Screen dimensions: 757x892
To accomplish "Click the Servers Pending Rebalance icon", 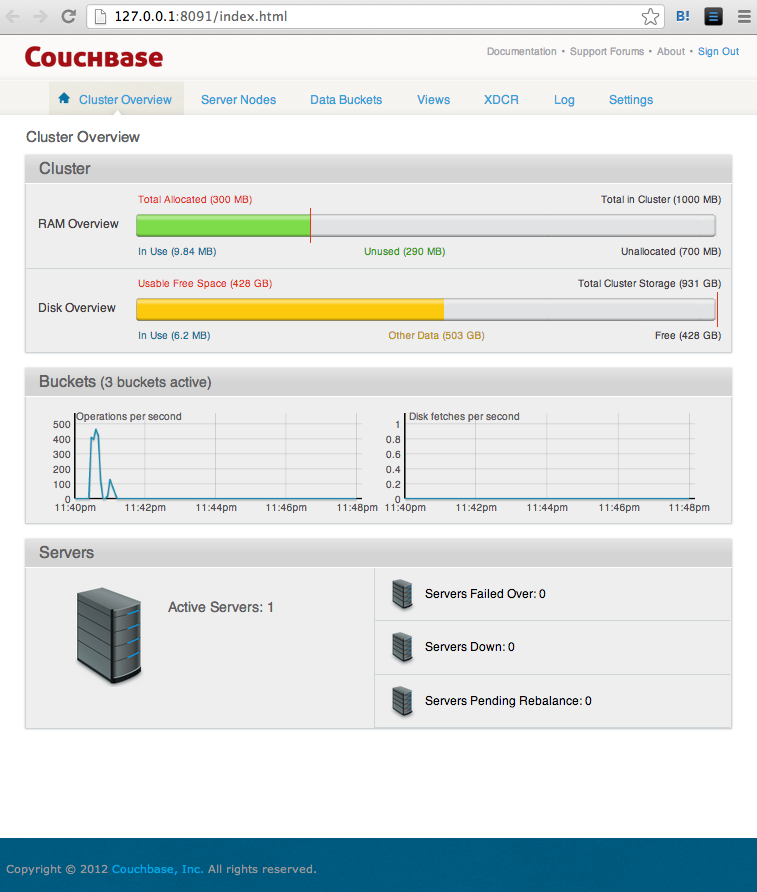I will click(x=402, y=701).
